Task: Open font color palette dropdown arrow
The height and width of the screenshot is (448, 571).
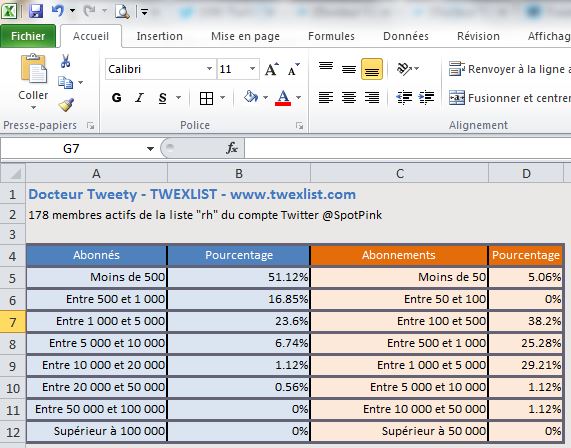Action: pyautogui.click(x=299, y=98)
